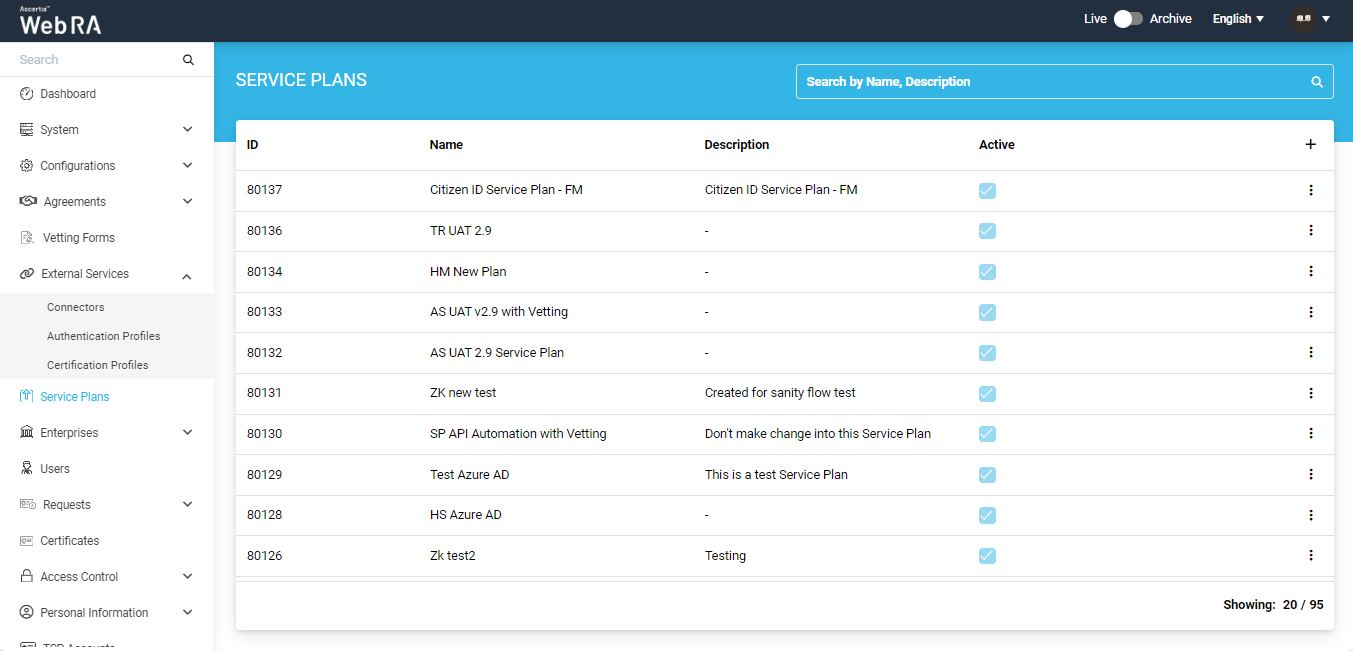Toggle the Live / Archive switch
The image size is (1353, 651).
pos(1128,19)
